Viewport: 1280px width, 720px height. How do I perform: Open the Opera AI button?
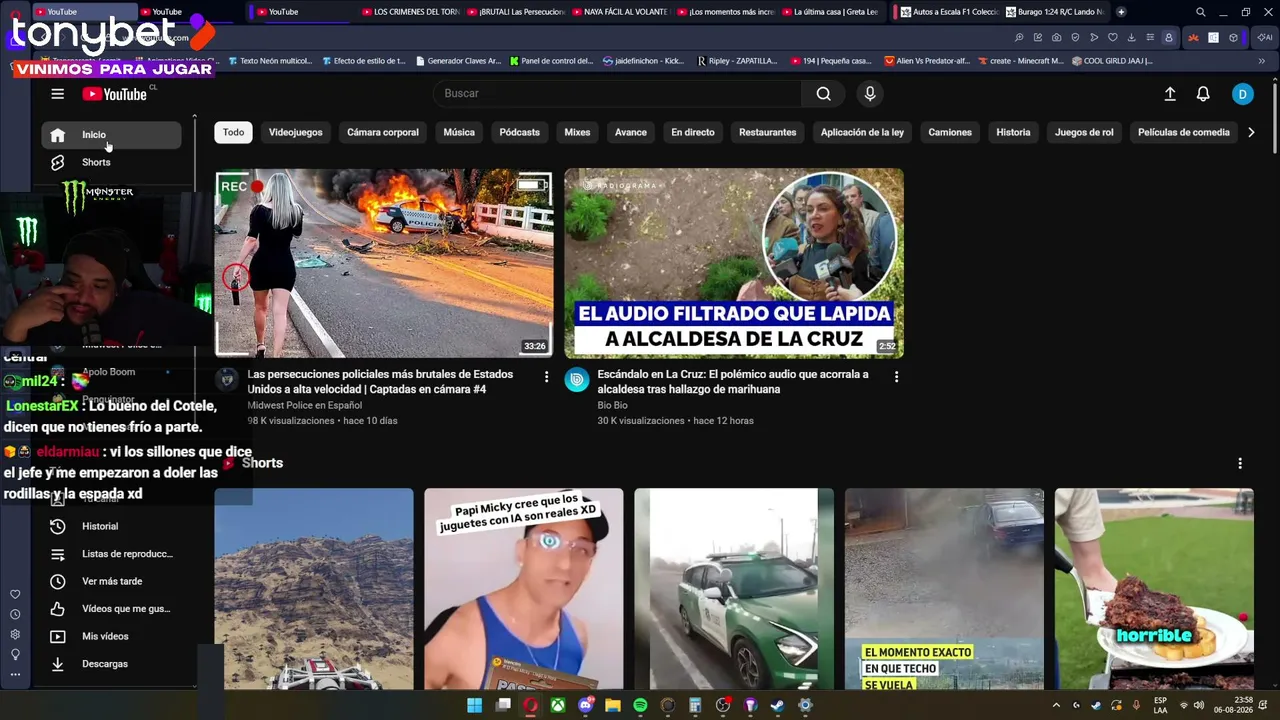[x=1264, y=38]
